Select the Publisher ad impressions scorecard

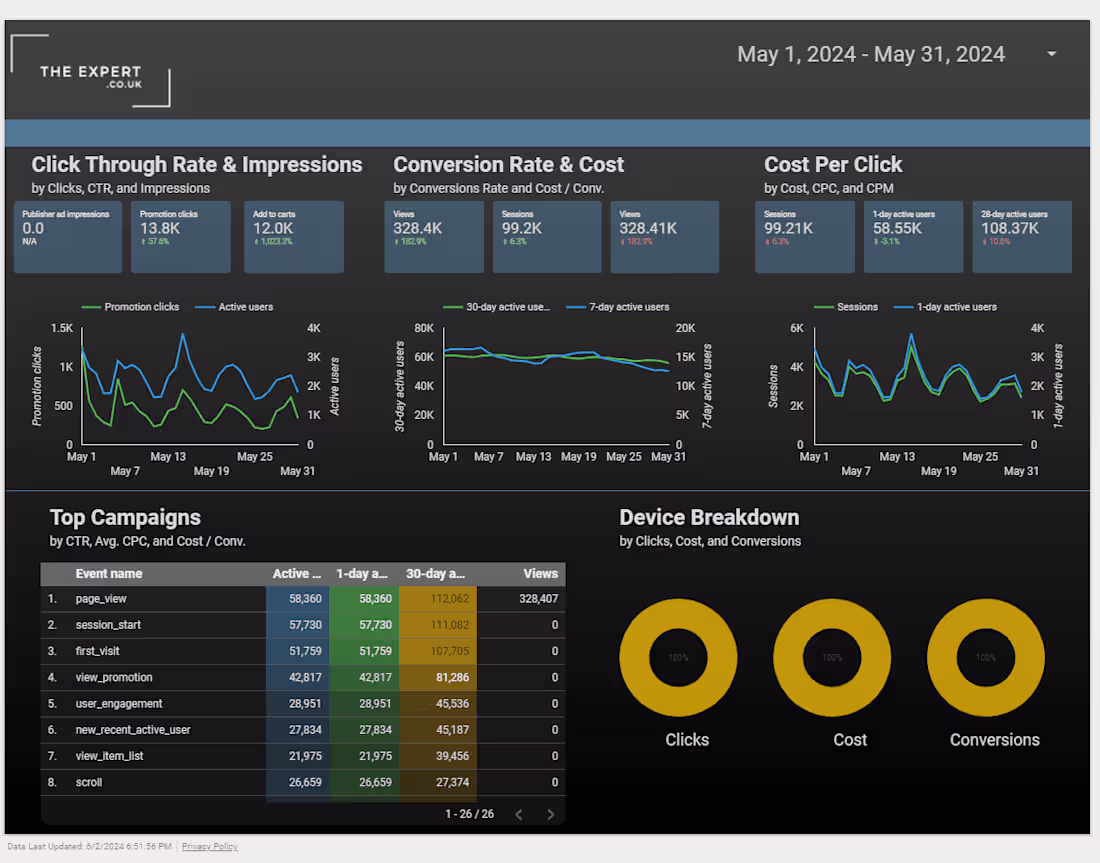click(66, 237)
